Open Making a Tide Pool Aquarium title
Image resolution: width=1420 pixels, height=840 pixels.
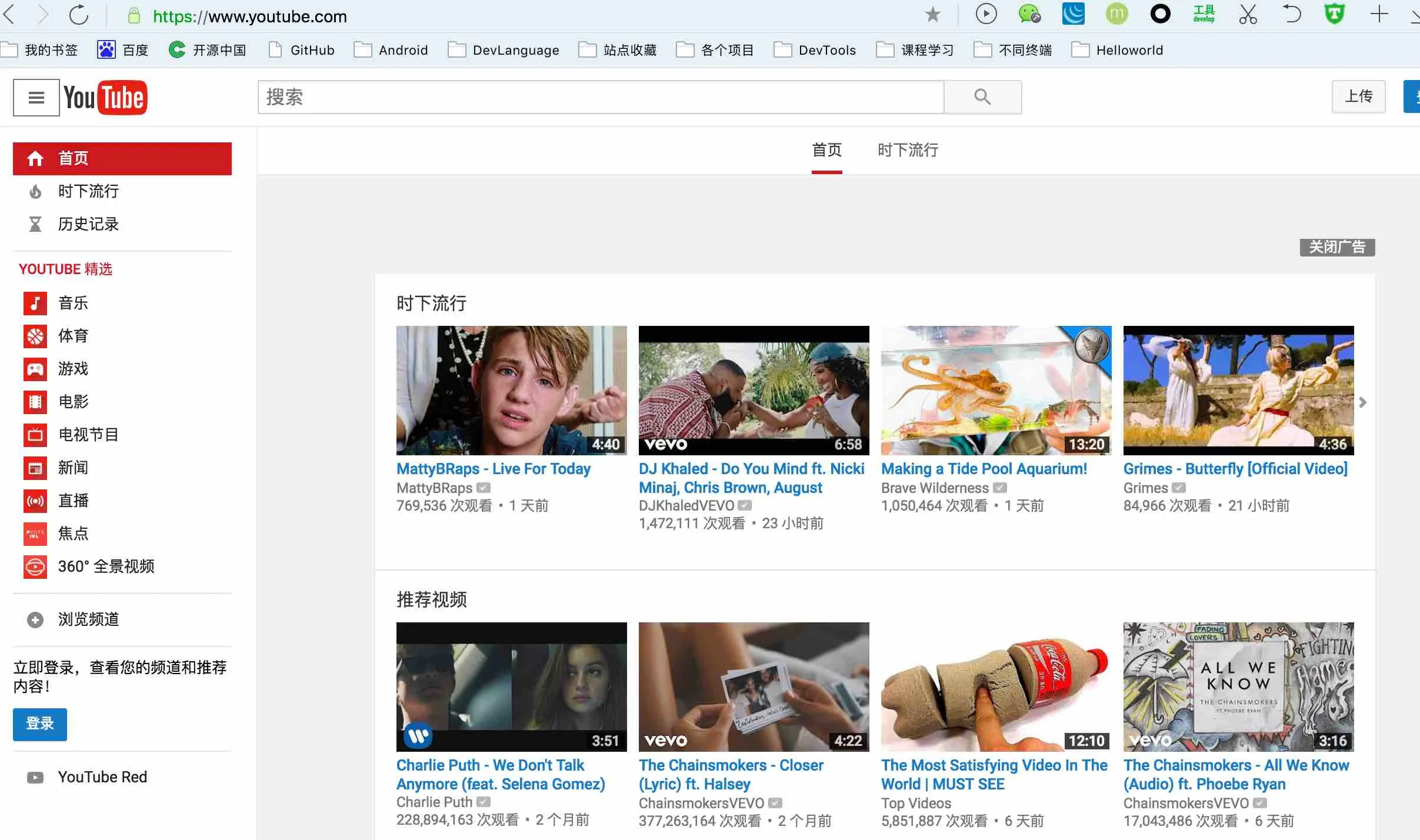(984, 469)
